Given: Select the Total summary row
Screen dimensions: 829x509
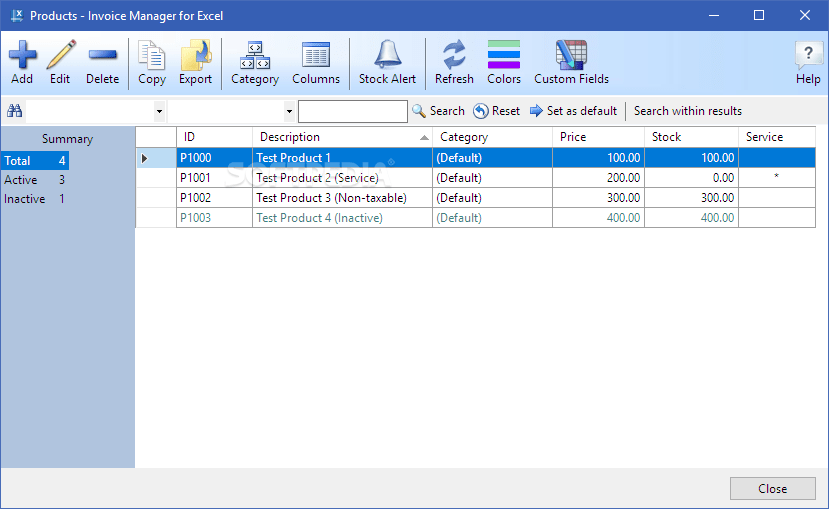Looking at the screenshot, I should [x=35, y=161].
